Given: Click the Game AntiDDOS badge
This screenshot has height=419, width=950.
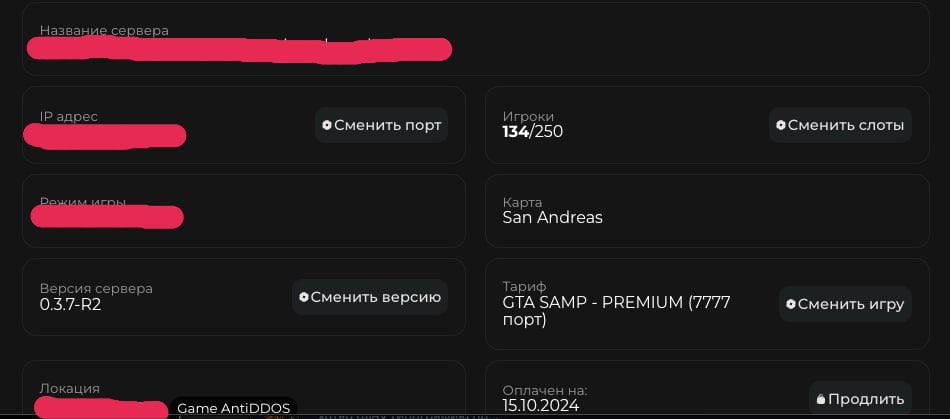Looking at the screenshot, I should 233,408.
